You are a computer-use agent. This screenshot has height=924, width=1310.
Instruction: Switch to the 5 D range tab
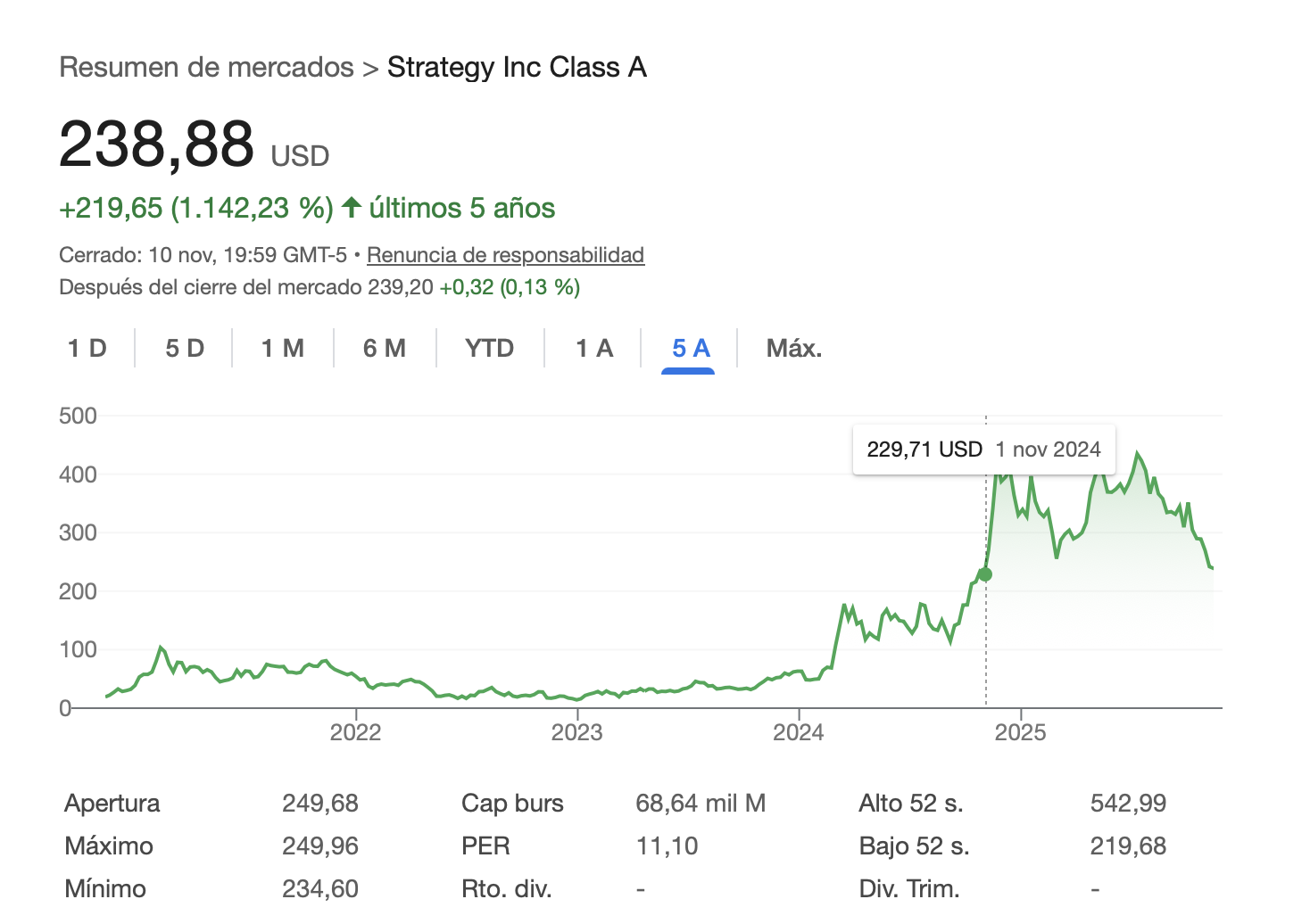point(185,348)
